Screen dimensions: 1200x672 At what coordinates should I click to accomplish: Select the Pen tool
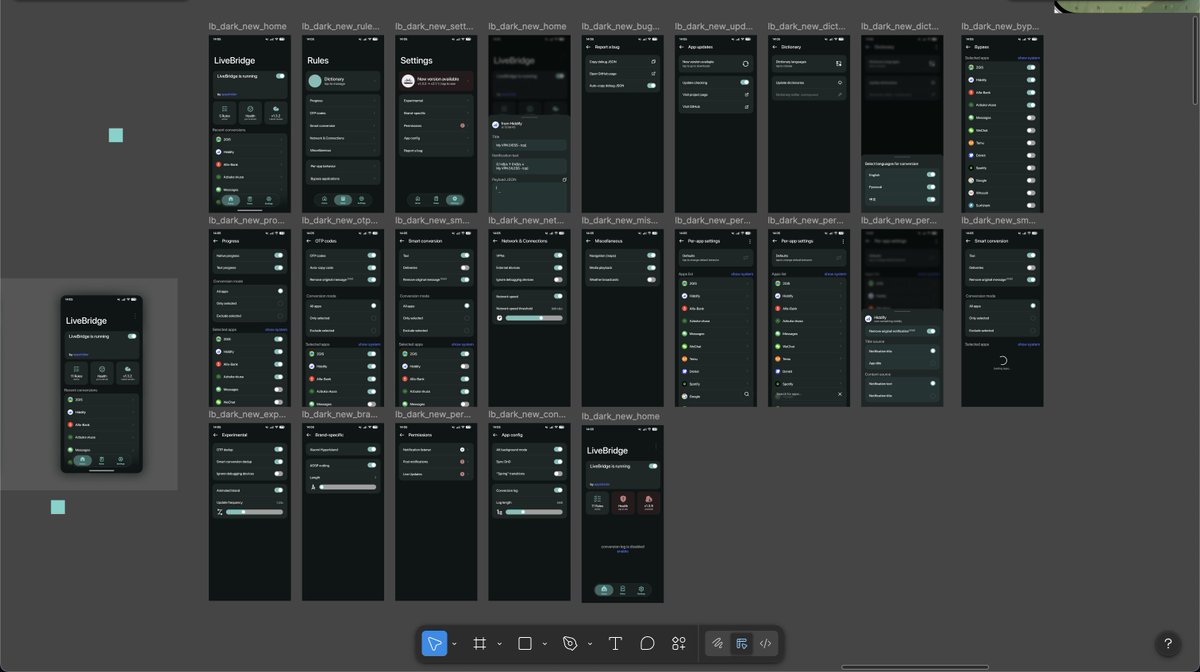click(570, 644)
